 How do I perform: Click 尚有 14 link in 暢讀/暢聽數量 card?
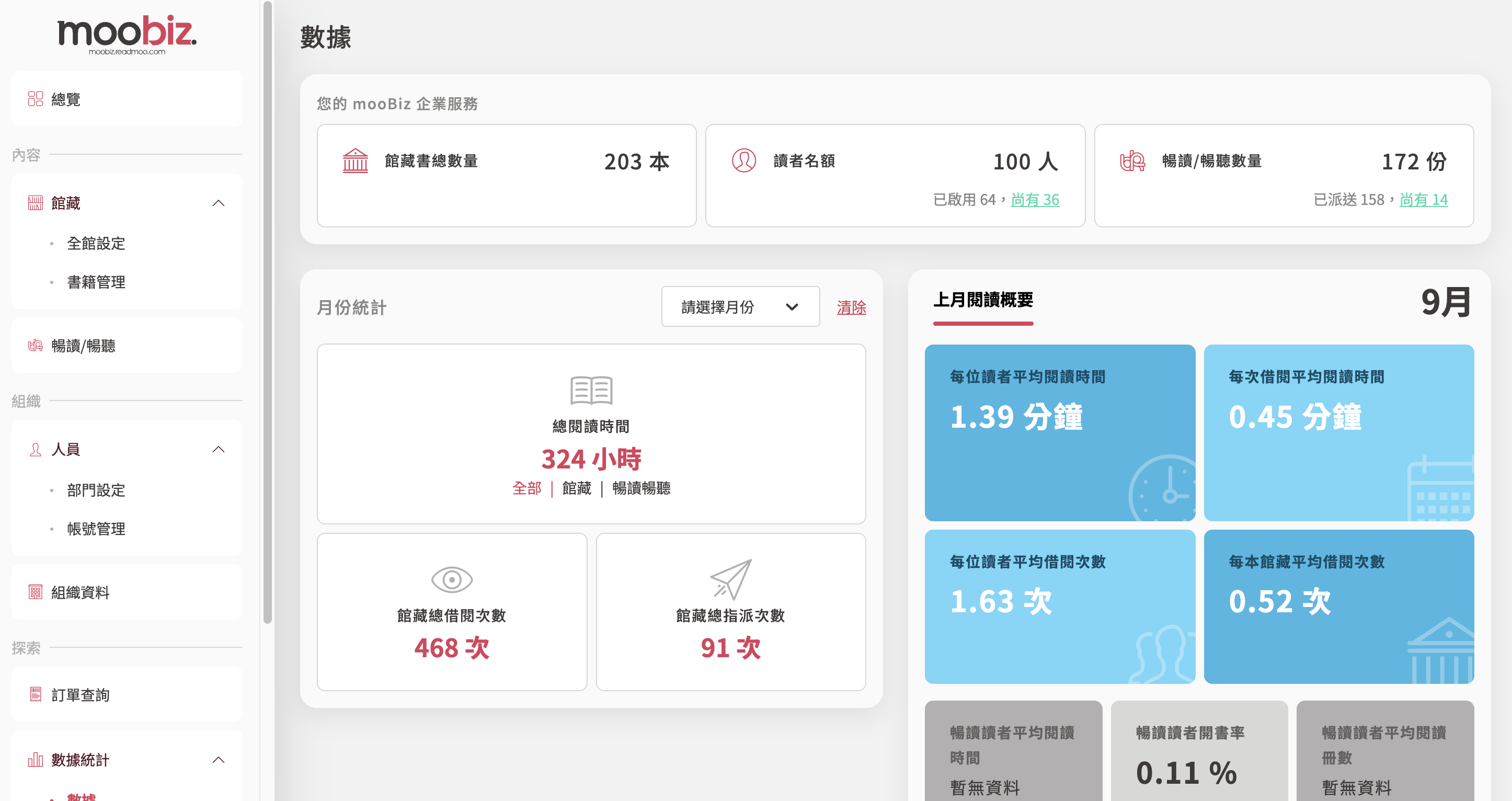(x=1424, y=200)
